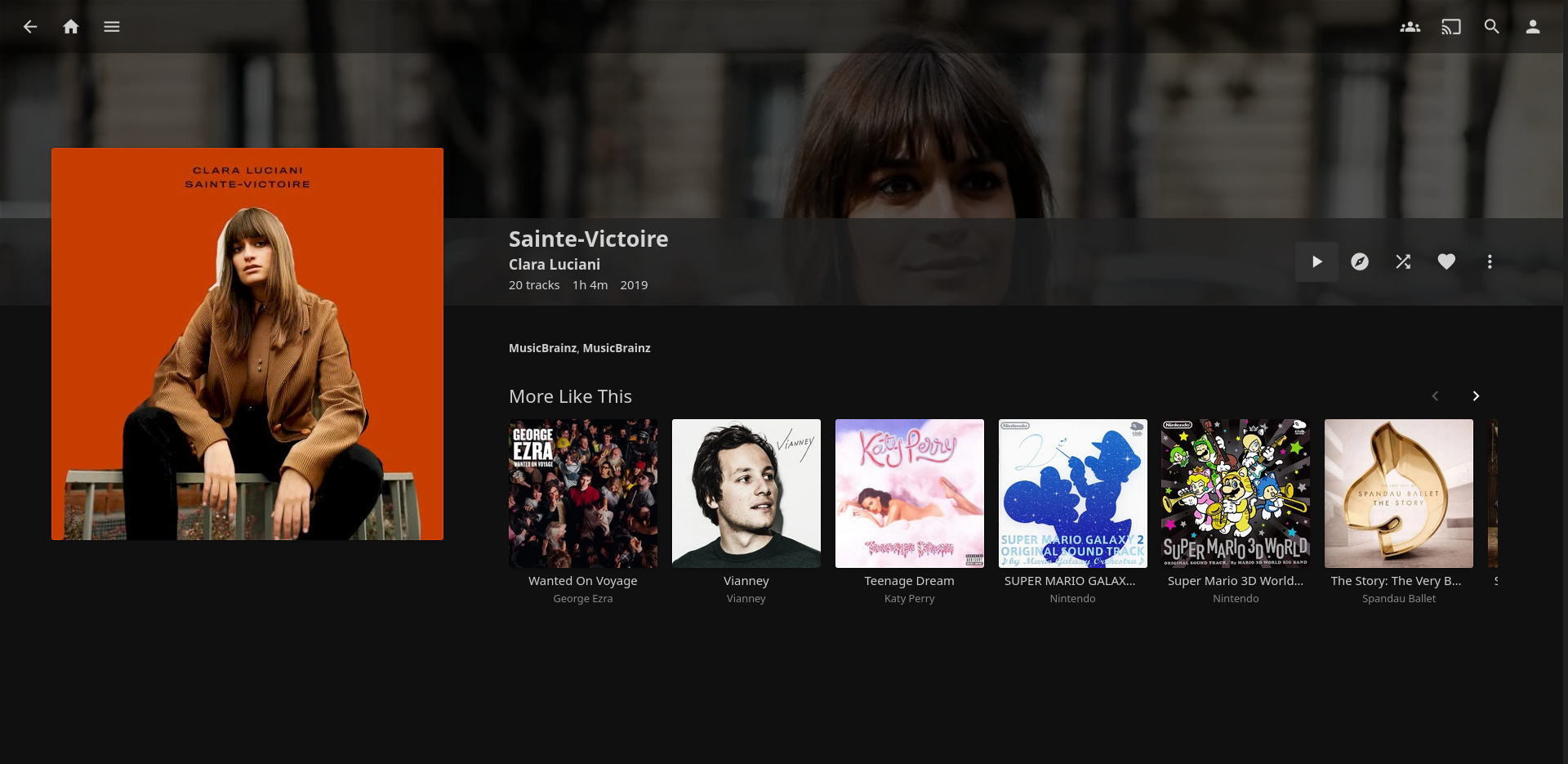Open the shared users icon
The image size is (1568, 764).
[1410, 26]
